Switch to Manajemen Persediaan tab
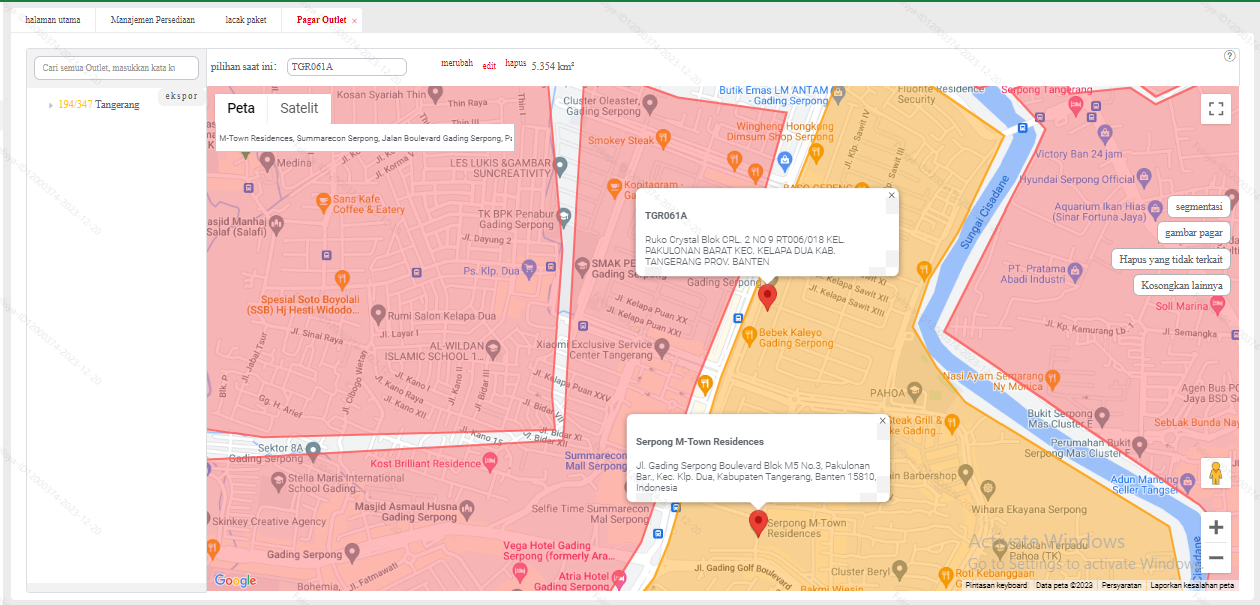Image resolution: width=1260 pixels, height=605 pixels. click(152, 19)
